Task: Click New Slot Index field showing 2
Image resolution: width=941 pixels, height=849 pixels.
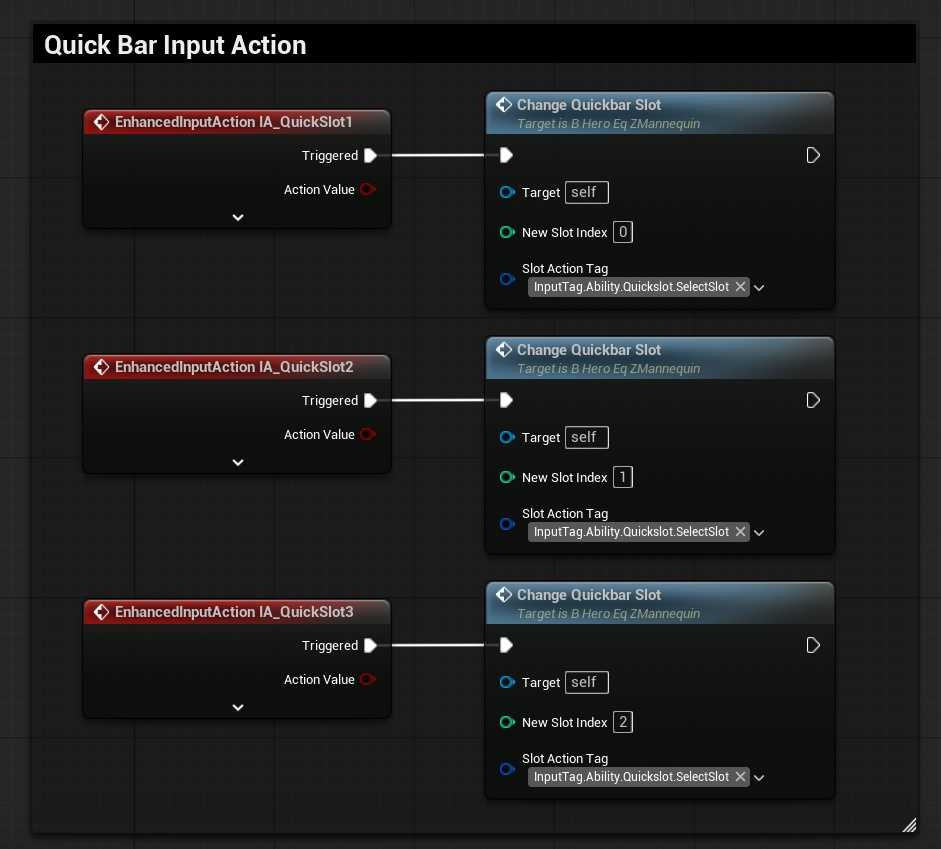Action: tap(623, 722)
